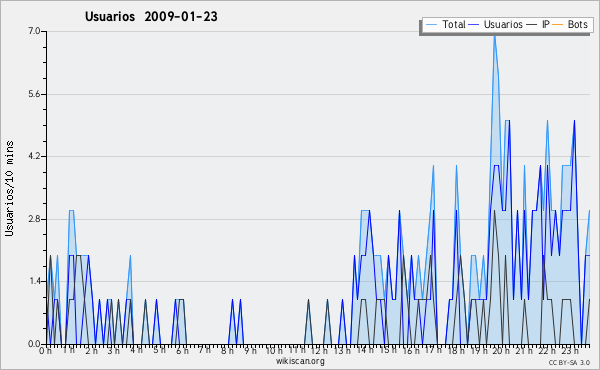Click the '7 h' x-axis tick label
Viewport: 600px width, 370px height.
(x=204, y=350)
